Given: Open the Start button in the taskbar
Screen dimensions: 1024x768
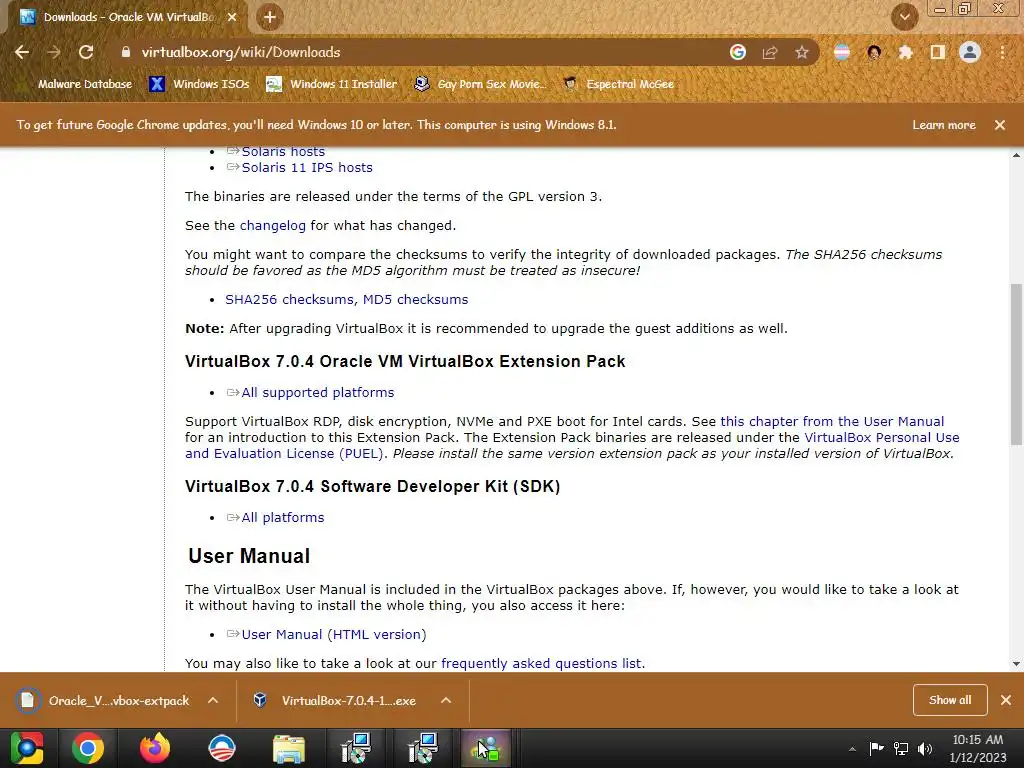Looking at the screenshot, I should click(x=26, y=748).
